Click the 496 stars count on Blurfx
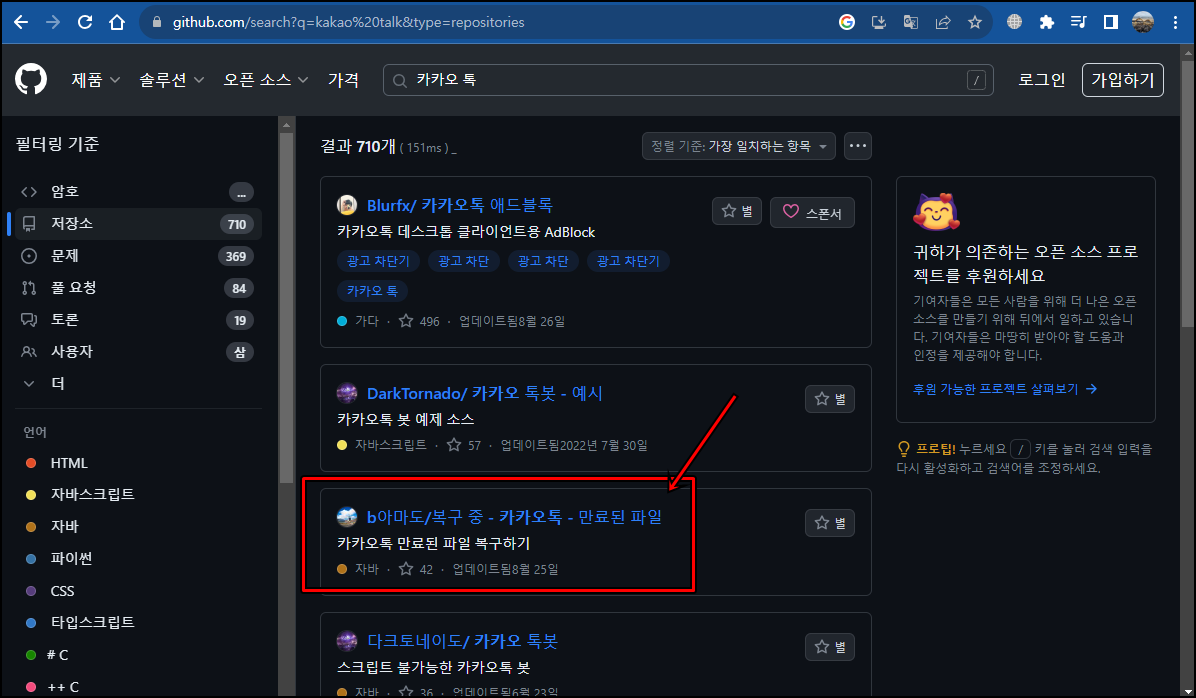 point(420,321)
